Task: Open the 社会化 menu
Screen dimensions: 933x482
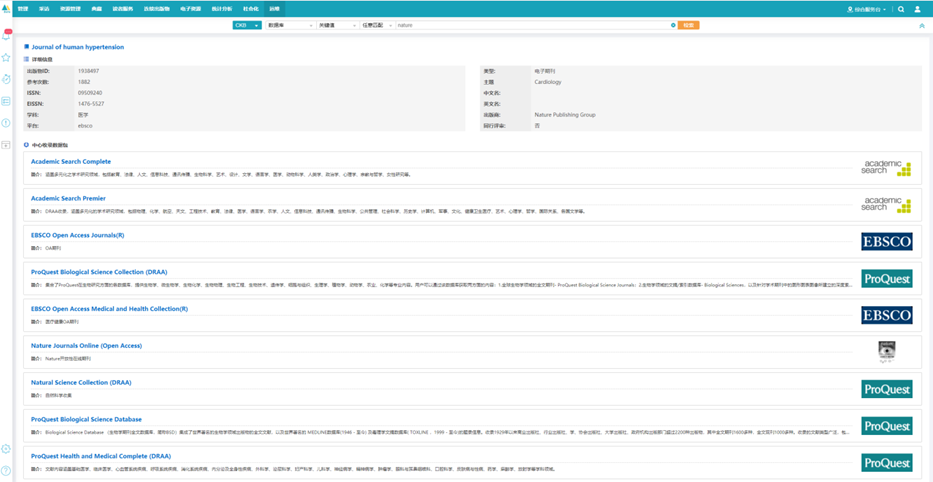Action: [251, 10]
